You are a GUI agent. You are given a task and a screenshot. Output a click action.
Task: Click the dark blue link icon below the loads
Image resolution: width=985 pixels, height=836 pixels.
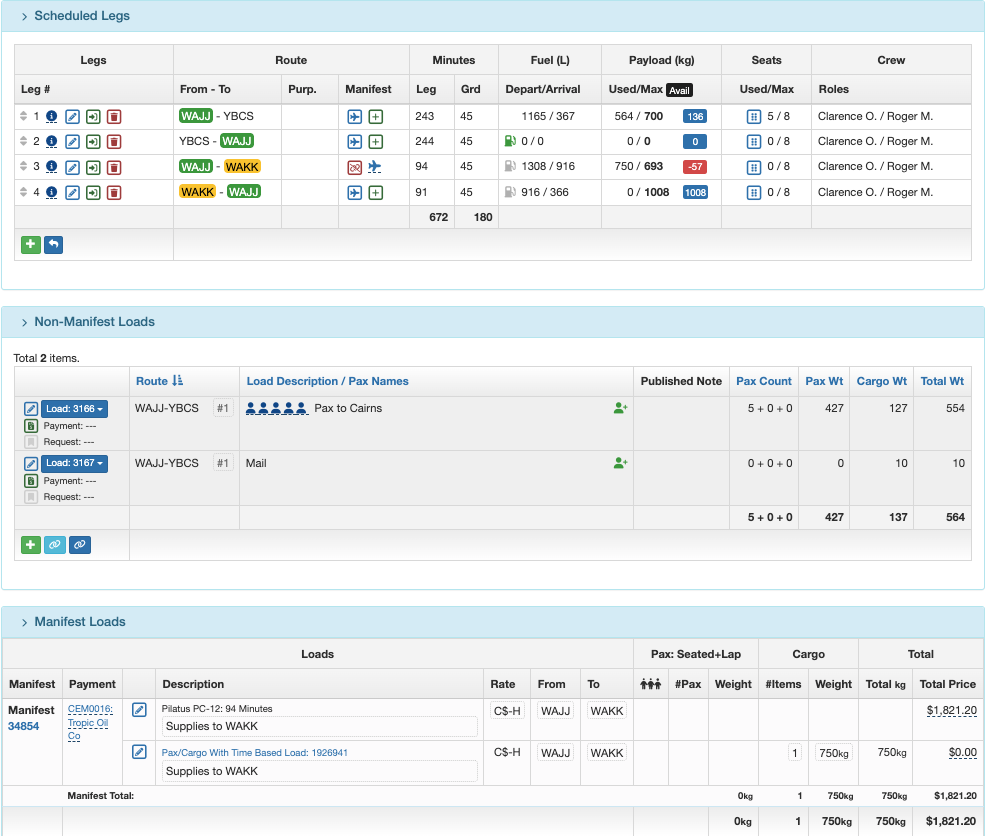coord(79,545)
